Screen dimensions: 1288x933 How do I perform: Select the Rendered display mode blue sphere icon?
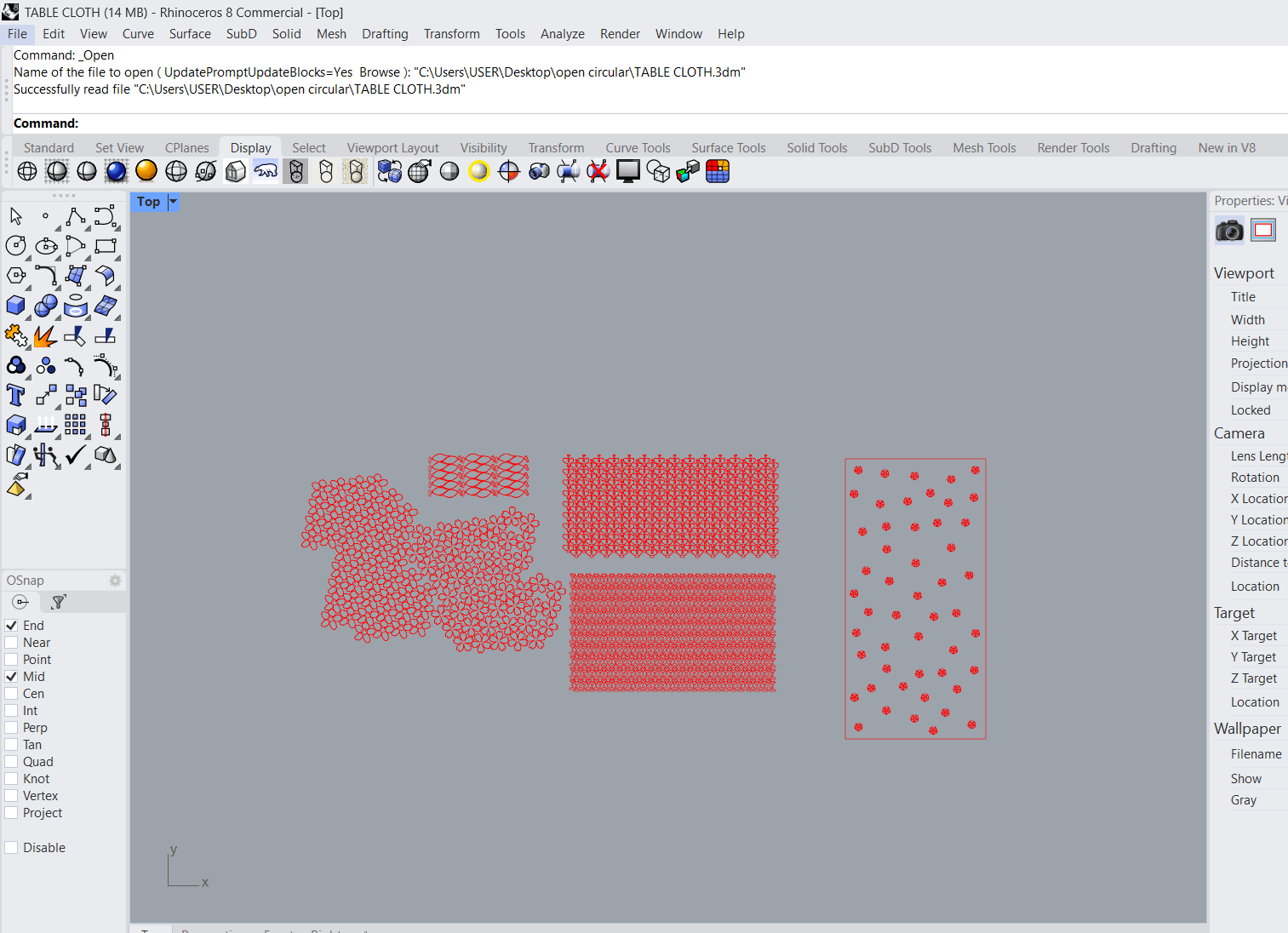pos(117,171)
